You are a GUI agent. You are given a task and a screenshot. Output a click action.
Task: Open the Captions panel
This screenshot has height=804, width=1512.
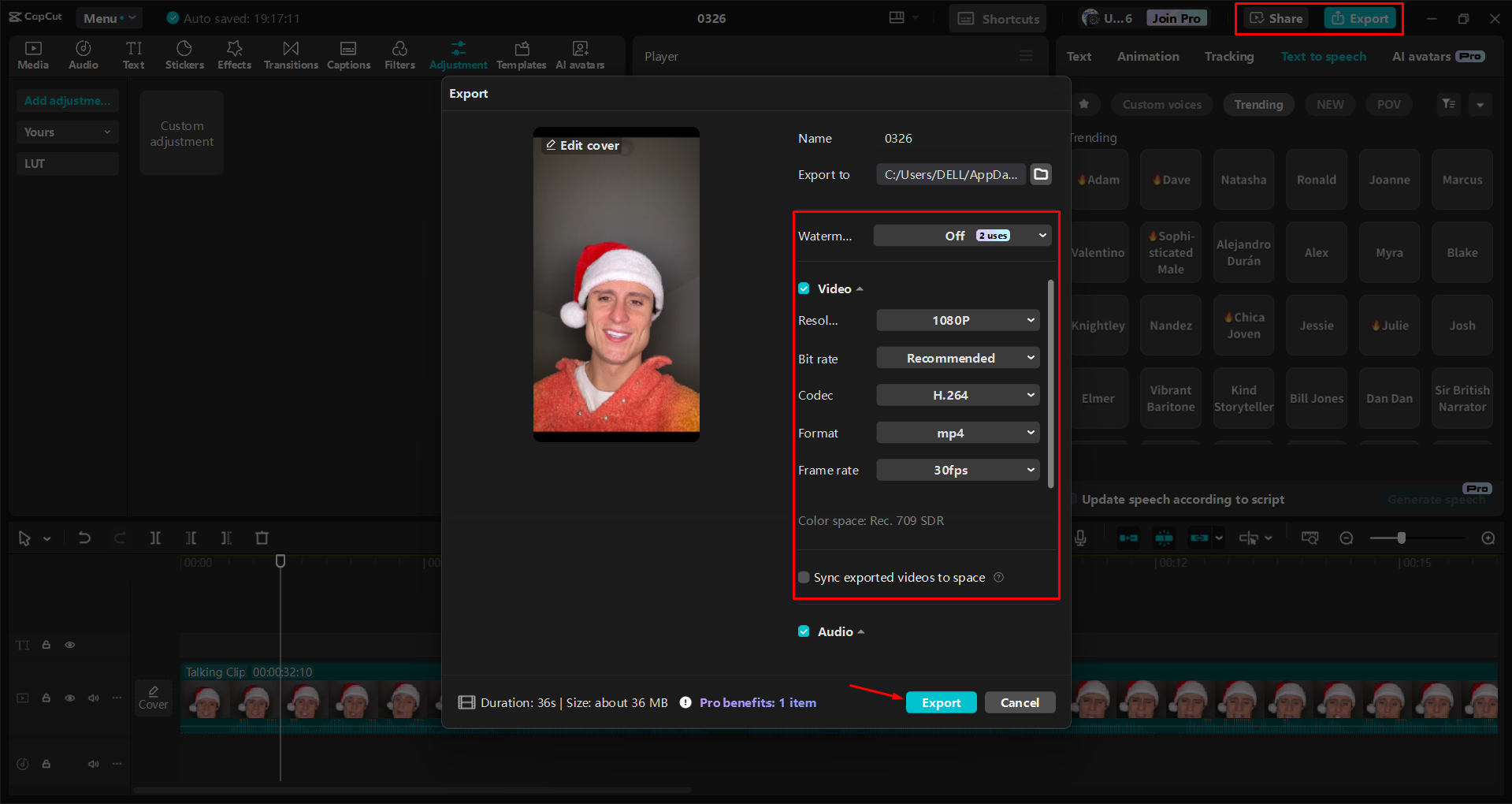pos(348,54)
